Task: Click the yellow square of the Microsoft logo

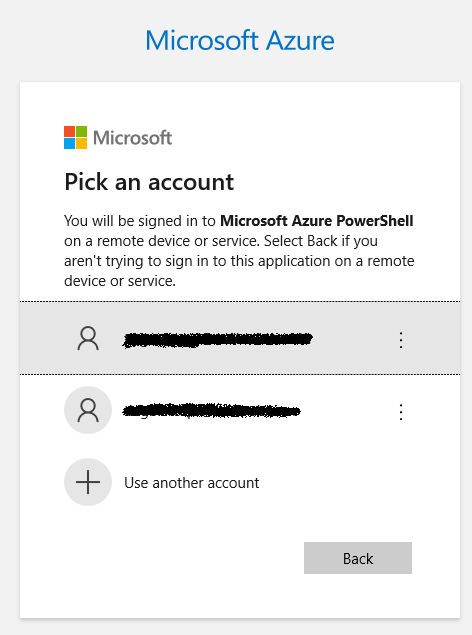Action: point(81,143)
